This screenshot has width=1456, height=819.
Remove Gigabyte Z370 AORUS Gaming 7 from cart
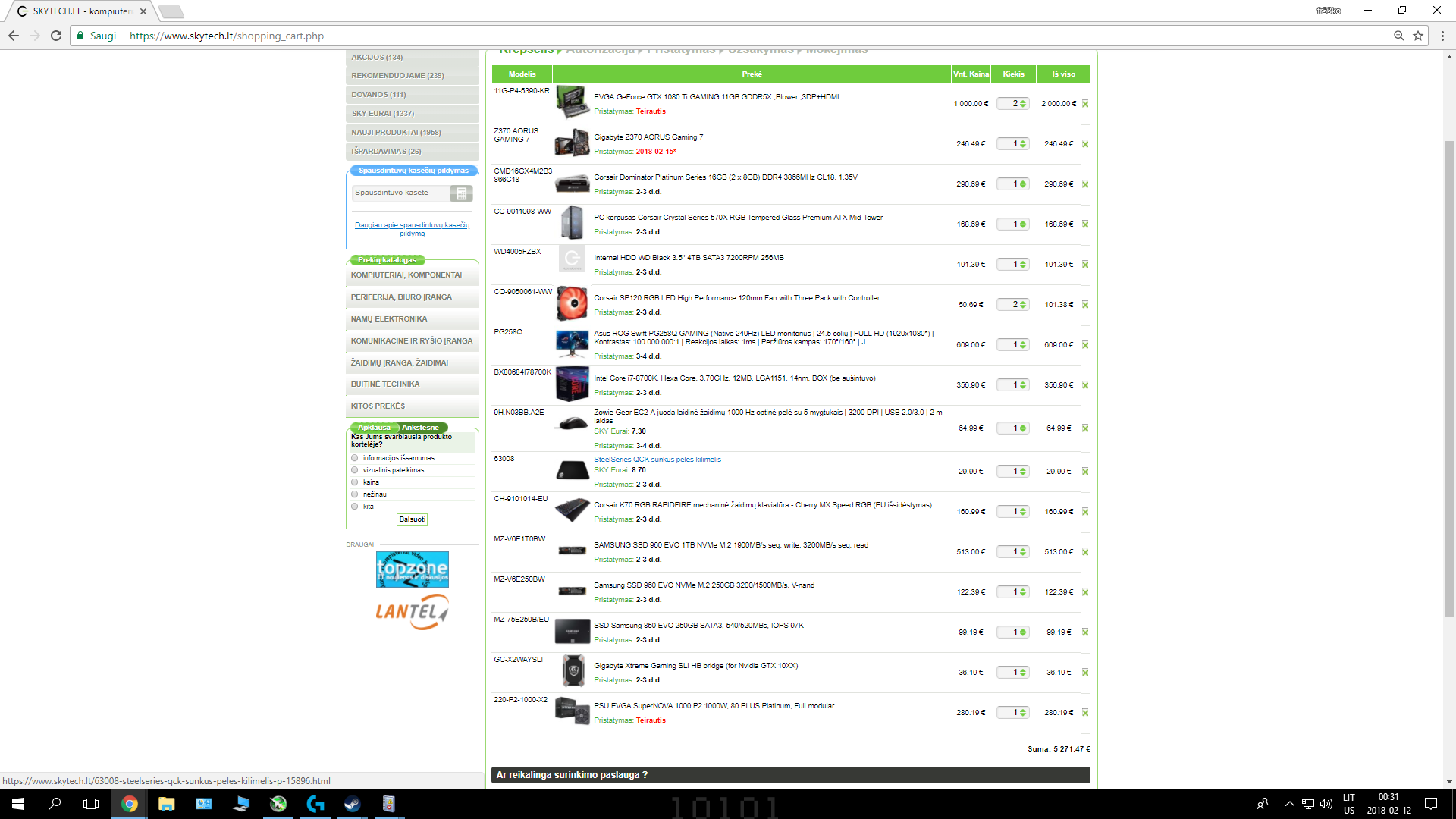[x=1085, y=144]
